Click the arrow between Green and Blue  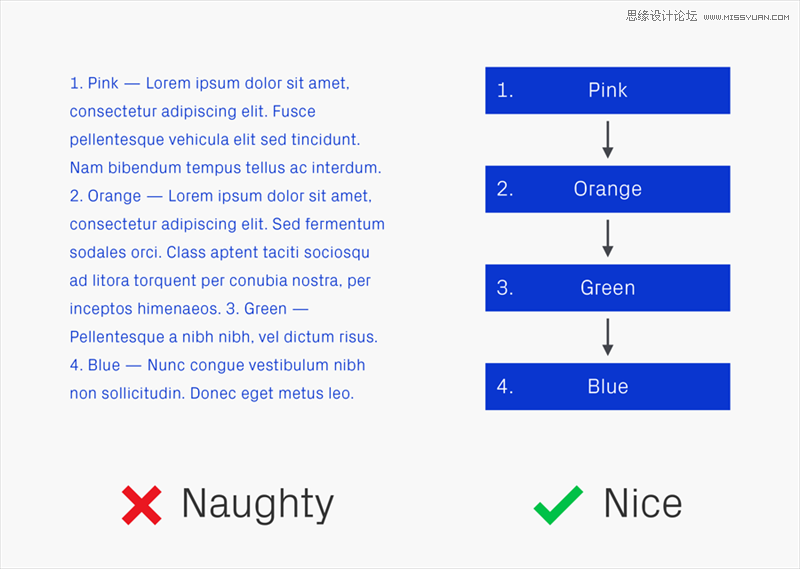coord(608,337)
